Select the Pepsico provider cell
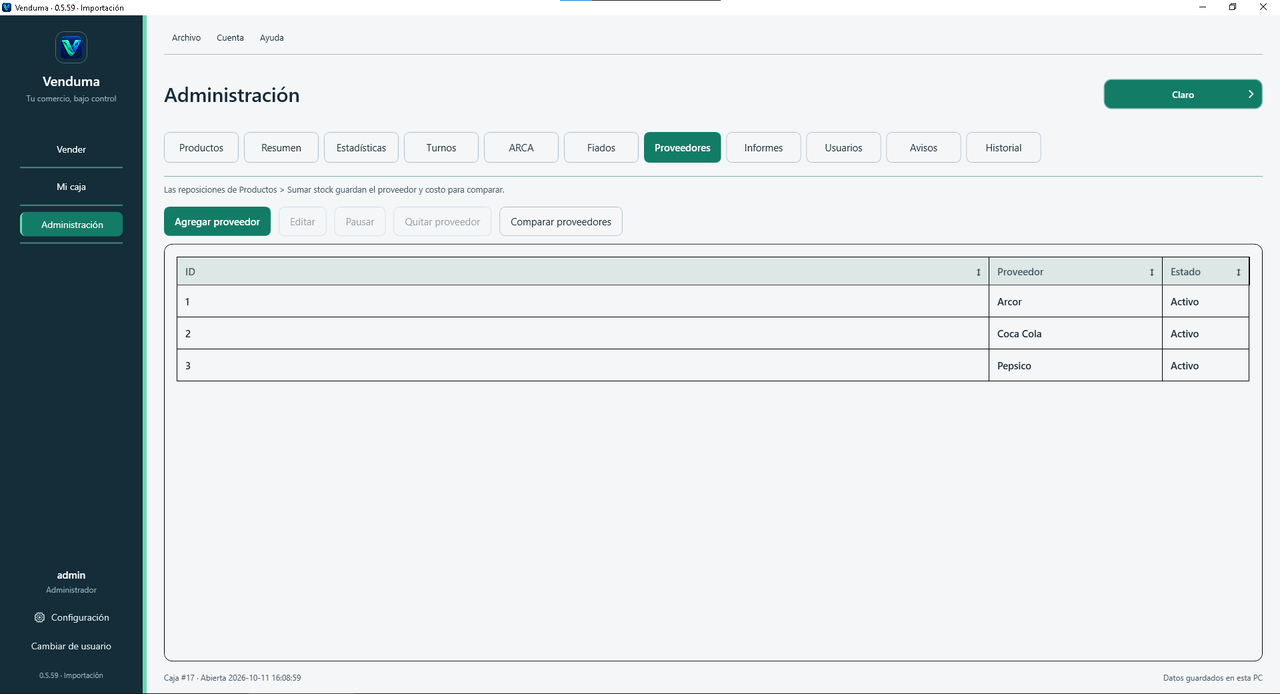Screen dimensions: 1280x694 click(1075, 365)
